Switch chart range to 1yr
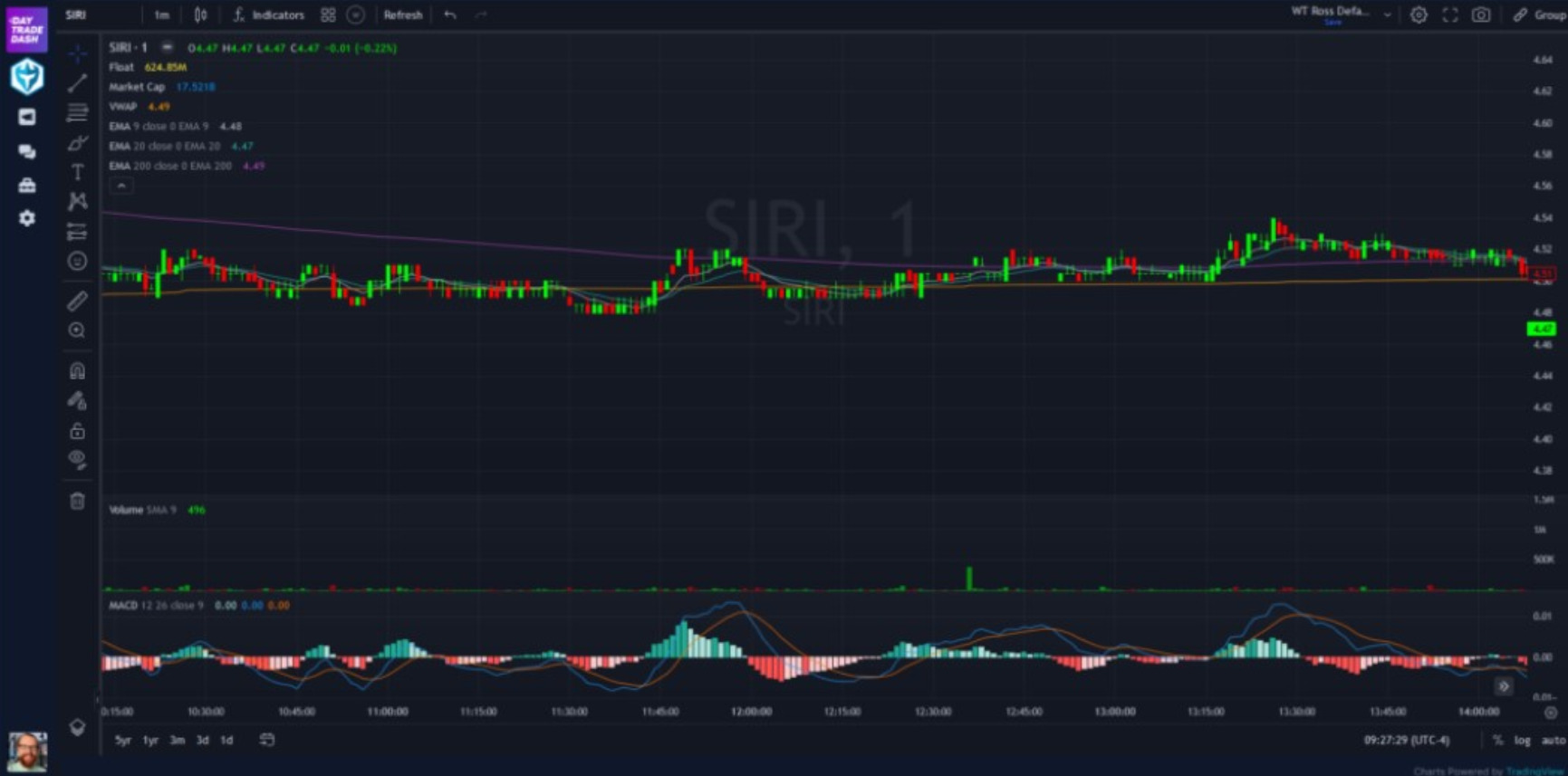 [150, 740]
